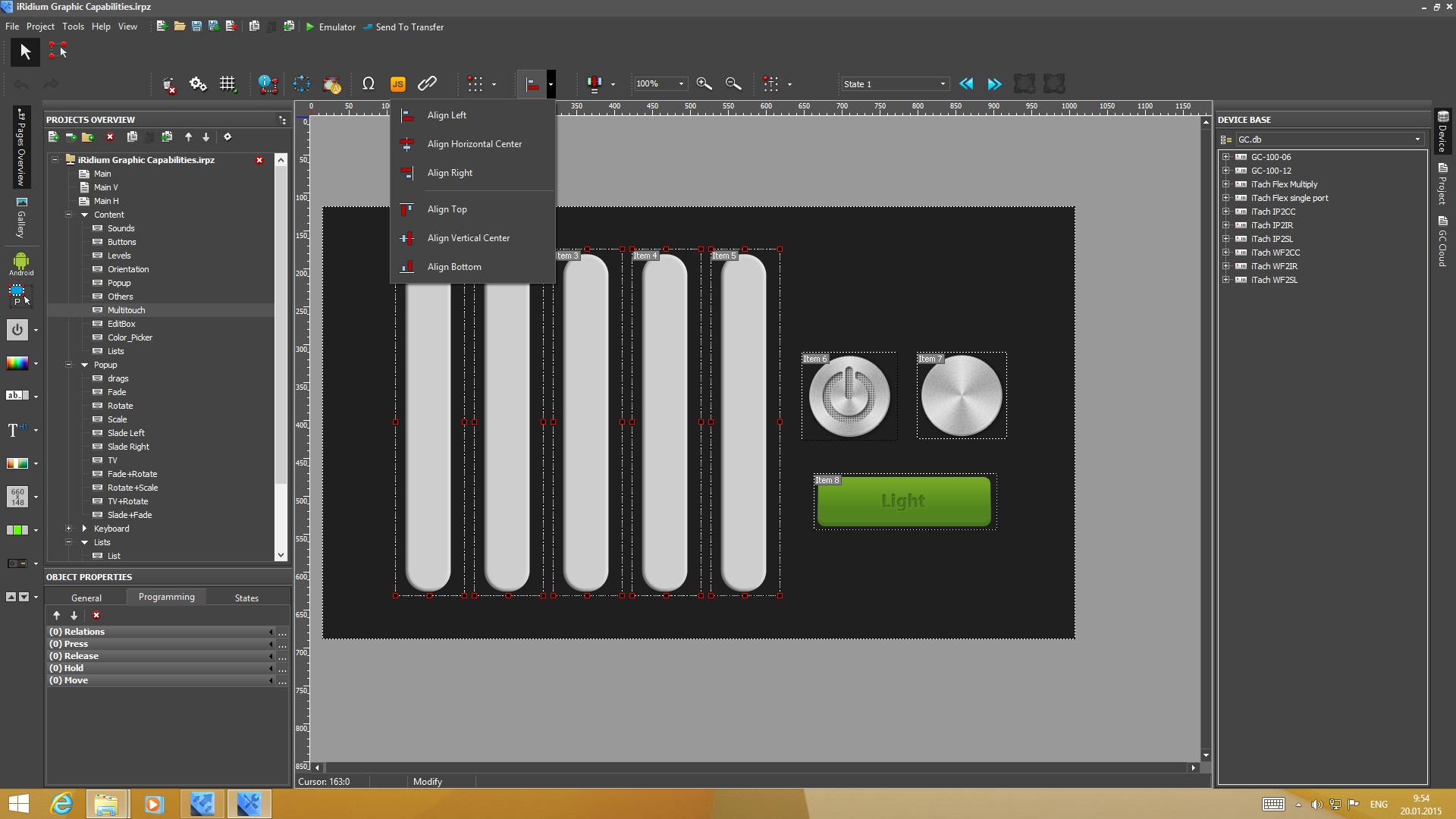Select the Multitouch page in tree
1456x819 pixels.
click(126, 310)
